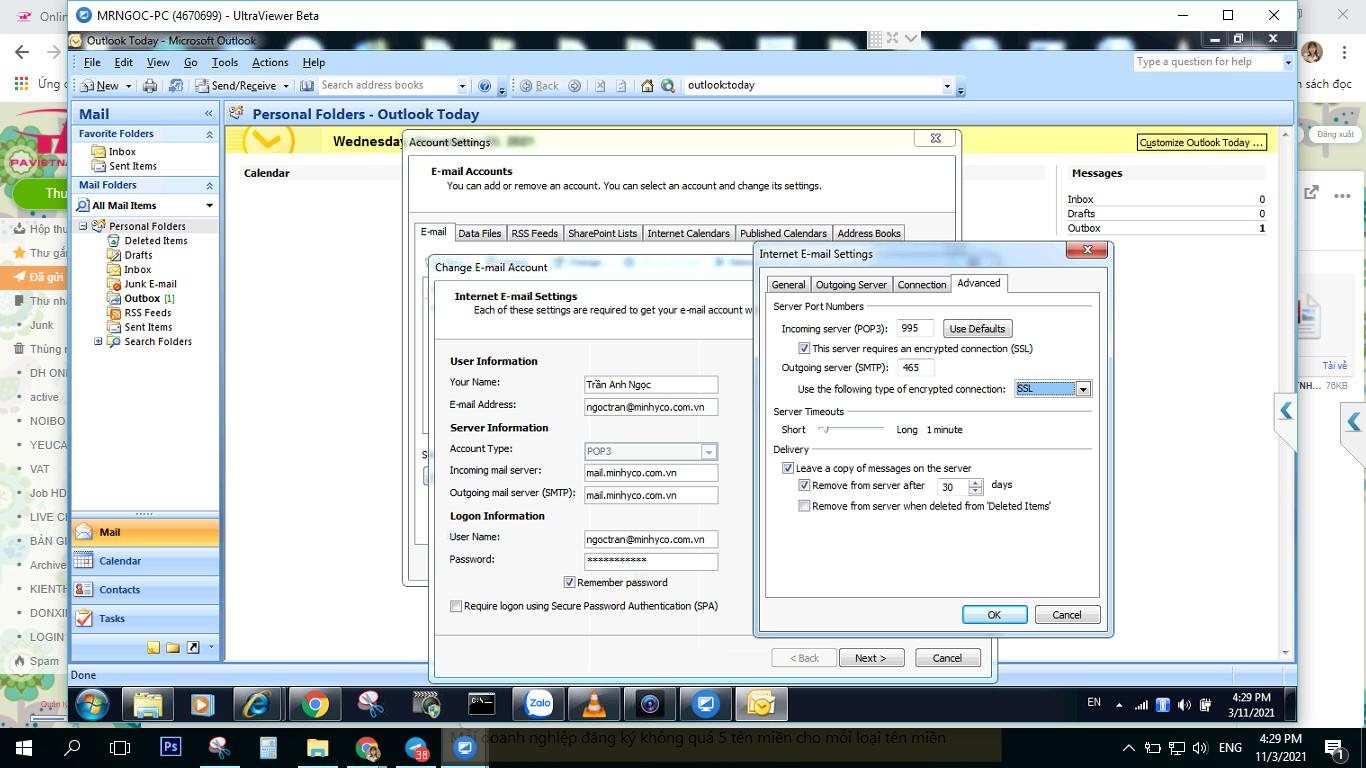Screen dimensions: 1366x768
Task: Click Customize Outlook Today button
Action: coord(1202,143)
